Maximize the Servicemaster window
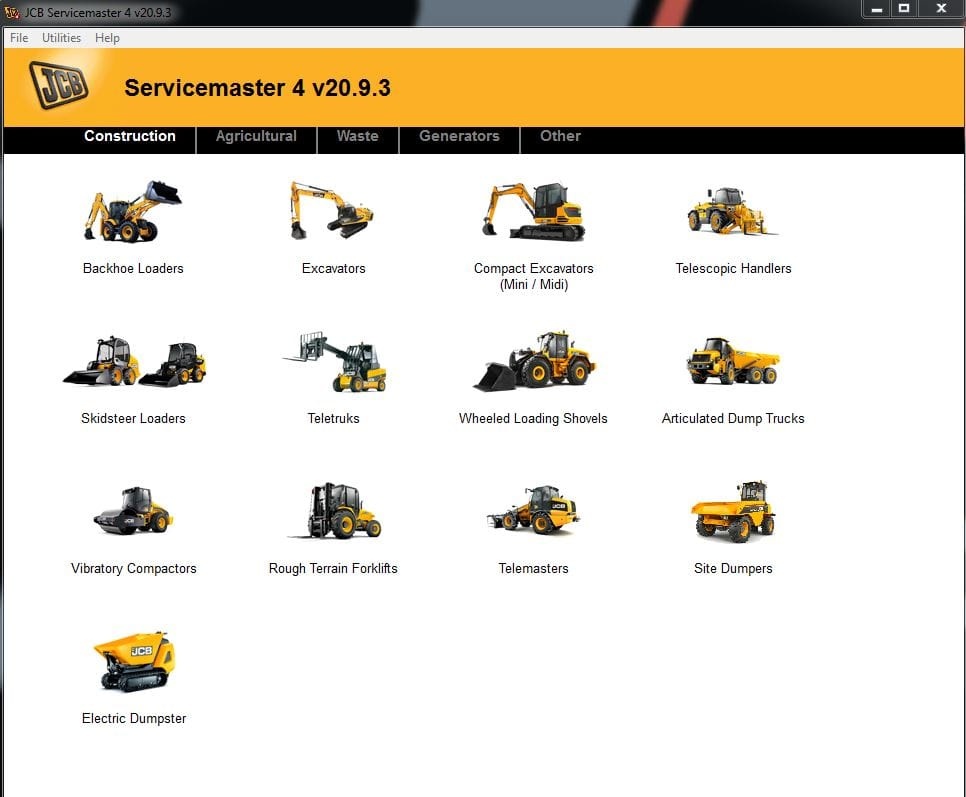The height and width of the screenshot is (797, 966). [904, 9]
